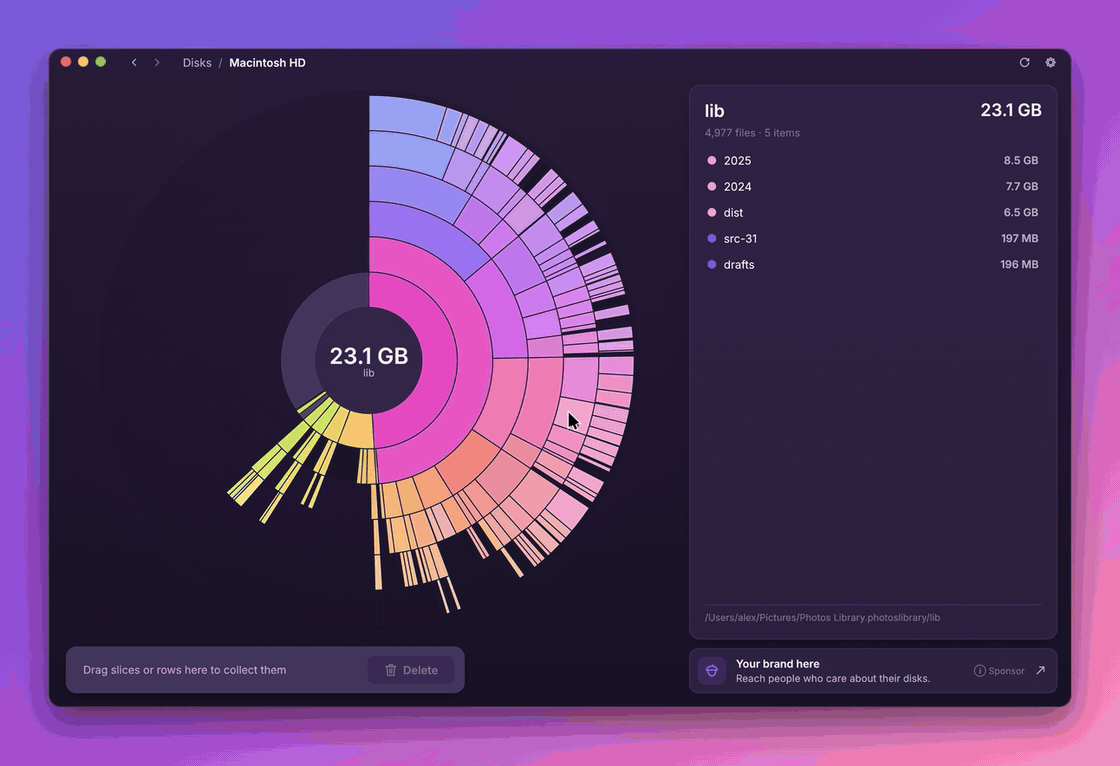Click the pink dot beside 2025
This screenshot has height=766, width=1120.
click(x=711, y=161)
